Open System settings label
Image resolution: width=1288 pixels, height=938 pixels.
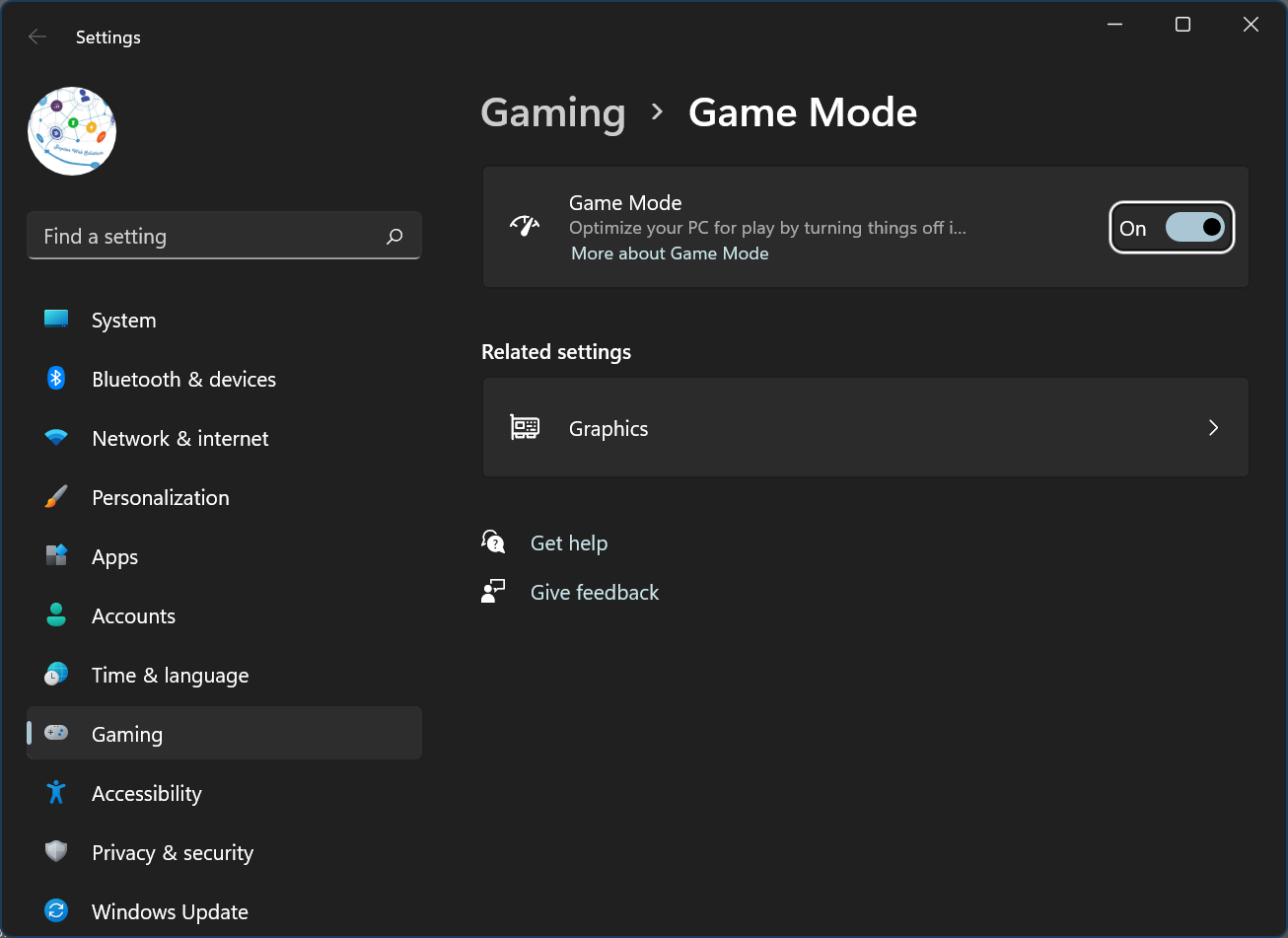123,321
